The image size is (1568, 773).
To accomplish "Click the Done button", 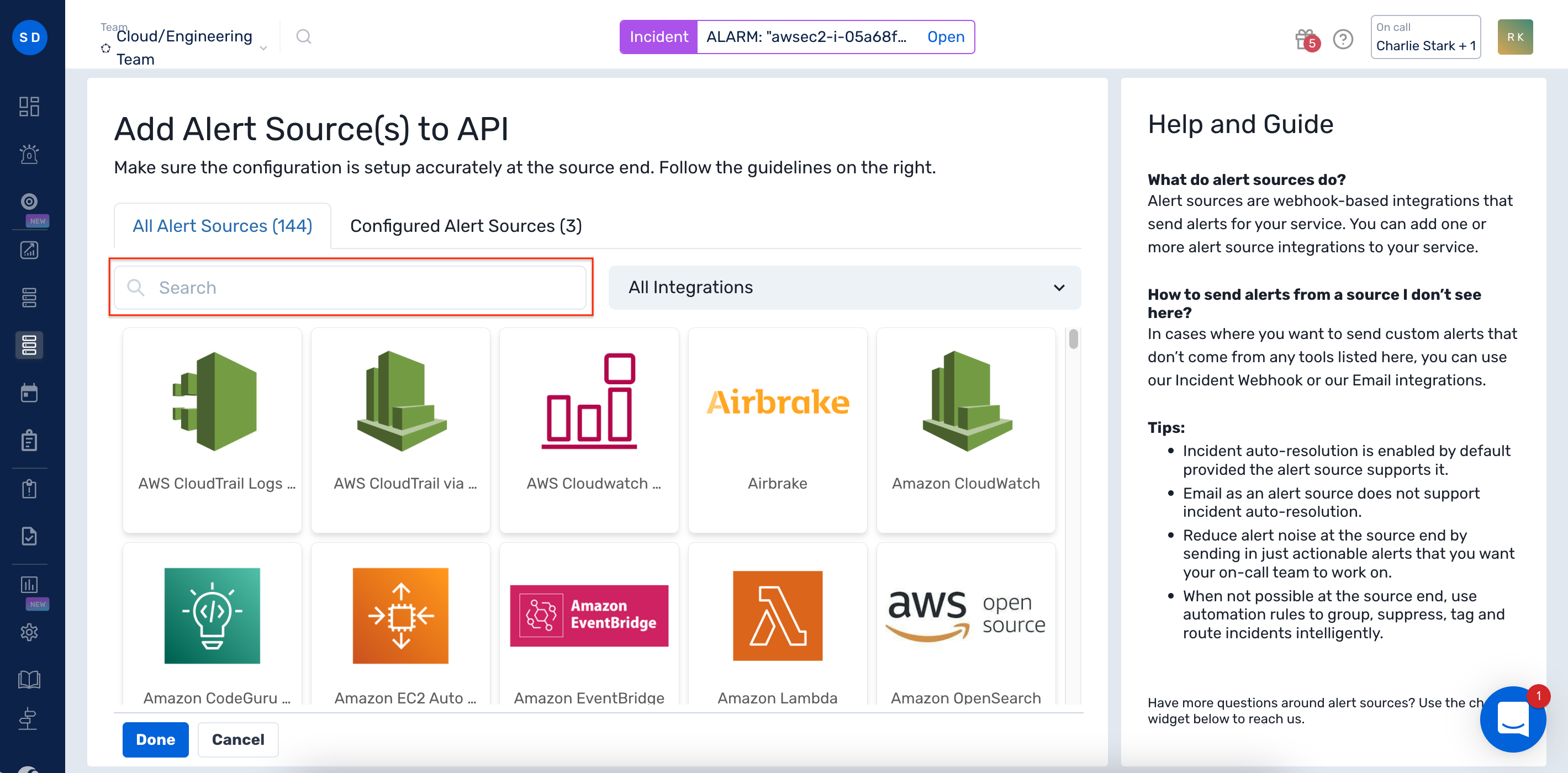I will tap(155, 739).
